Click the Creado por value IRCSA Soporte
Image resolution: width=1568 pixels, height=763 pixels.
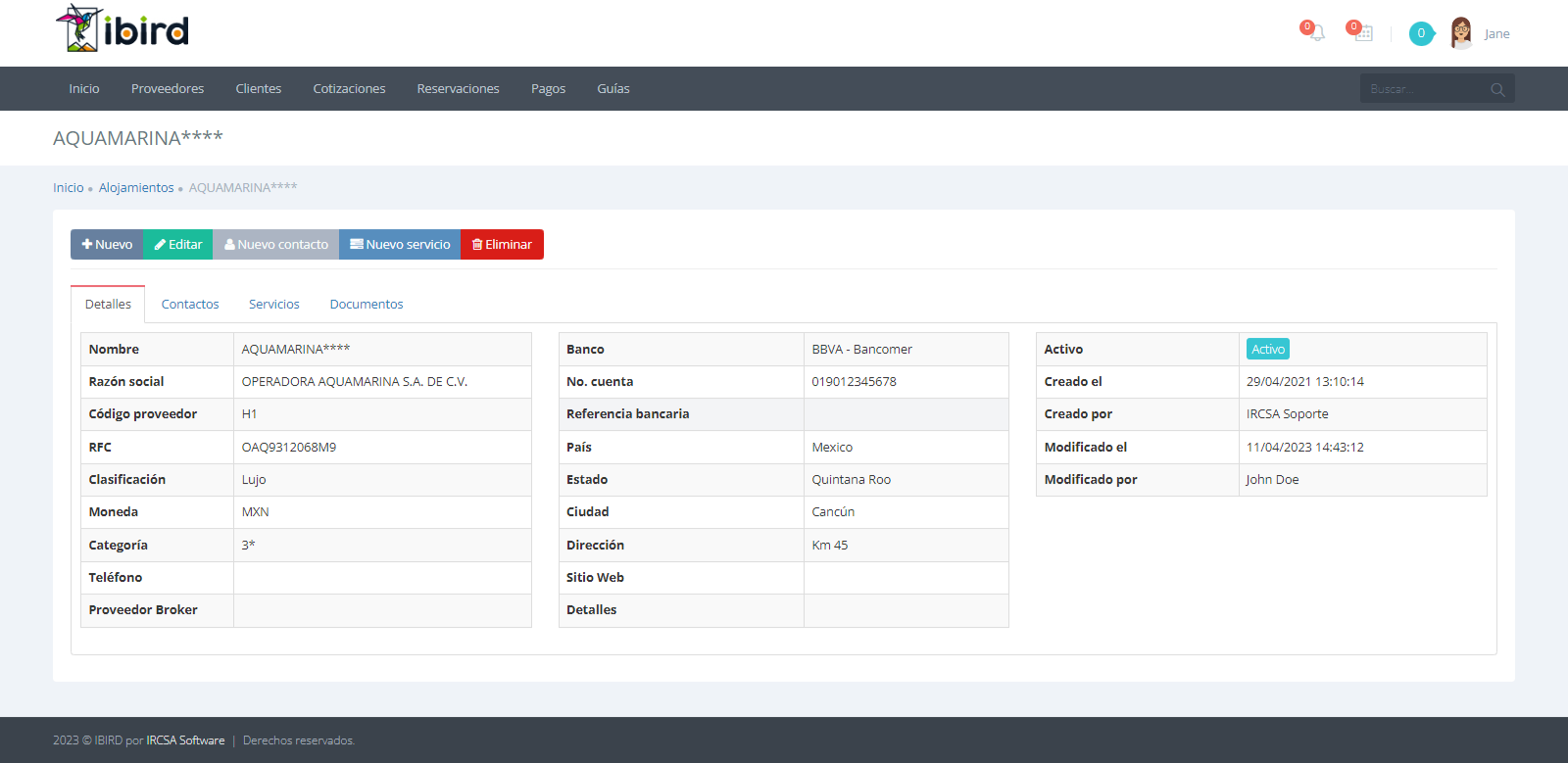coord(1288,414)
